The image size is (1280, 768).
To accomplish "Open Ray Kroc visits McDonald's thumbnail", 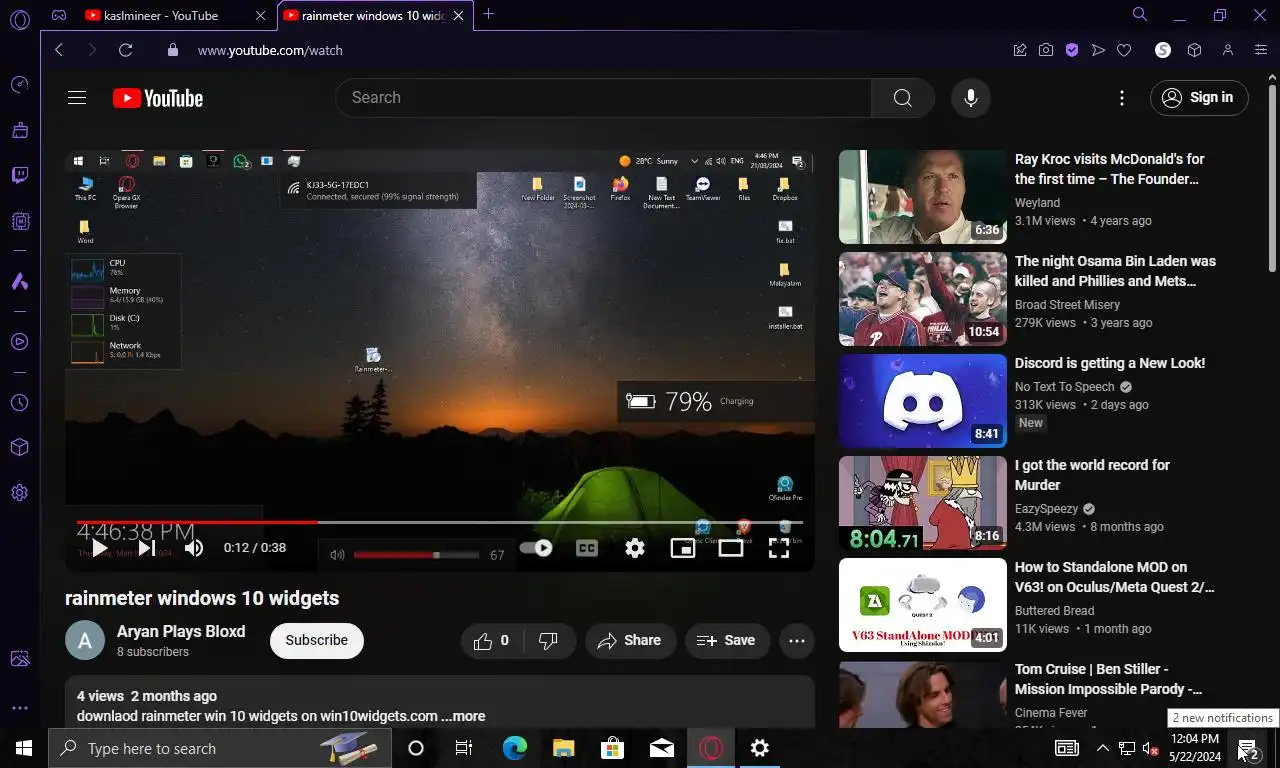I will pos(923,197).
